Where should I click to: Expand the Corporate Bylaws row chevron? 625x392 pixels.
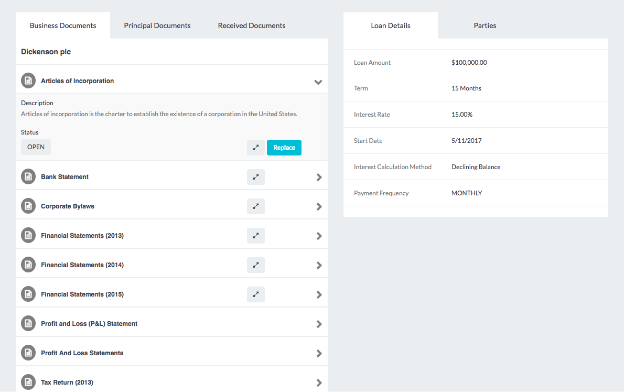319,207
